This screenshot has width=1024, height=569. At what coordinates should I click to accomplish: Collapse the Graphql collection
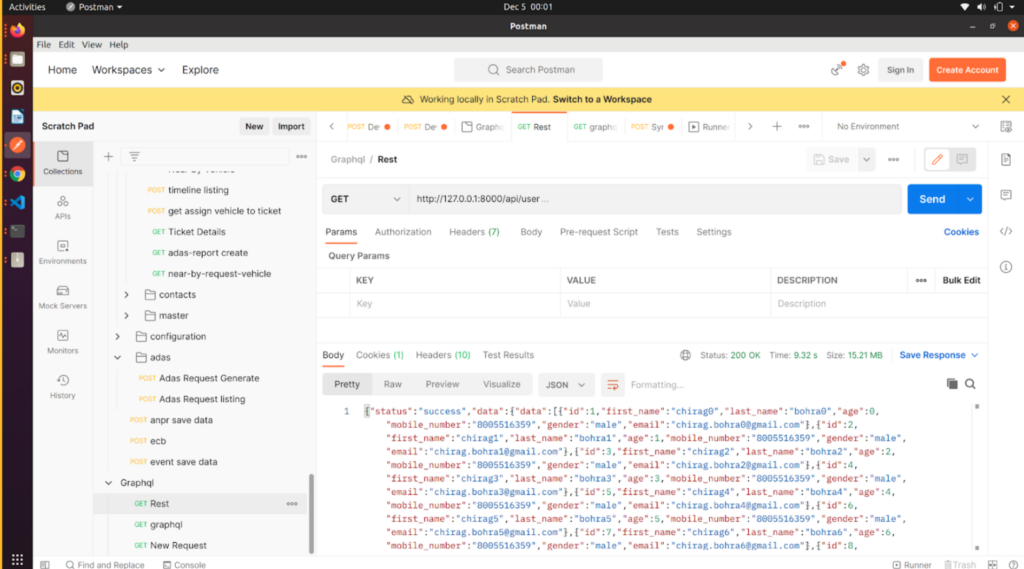(x=108, y=483)
